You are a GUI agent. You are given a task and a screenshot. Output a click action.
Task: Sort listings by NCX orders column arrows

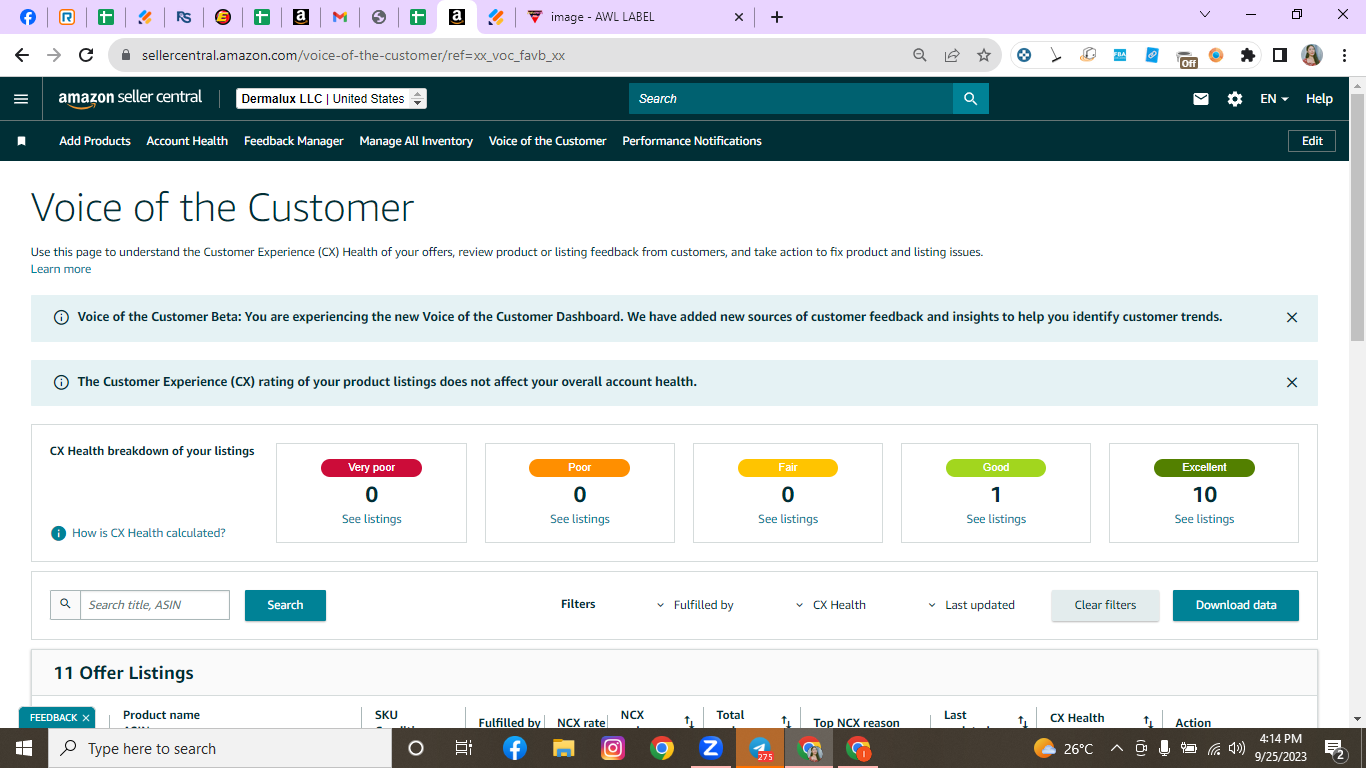[x=689, y=721]
